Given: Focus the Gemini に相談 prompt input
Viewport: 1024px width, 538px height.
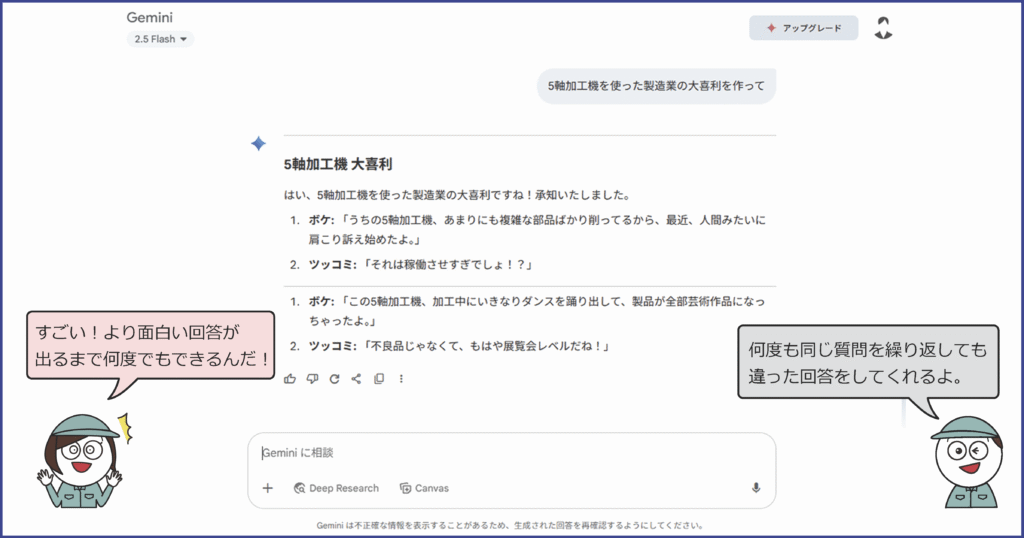Looking at the screenshot, I should point(511,453).
